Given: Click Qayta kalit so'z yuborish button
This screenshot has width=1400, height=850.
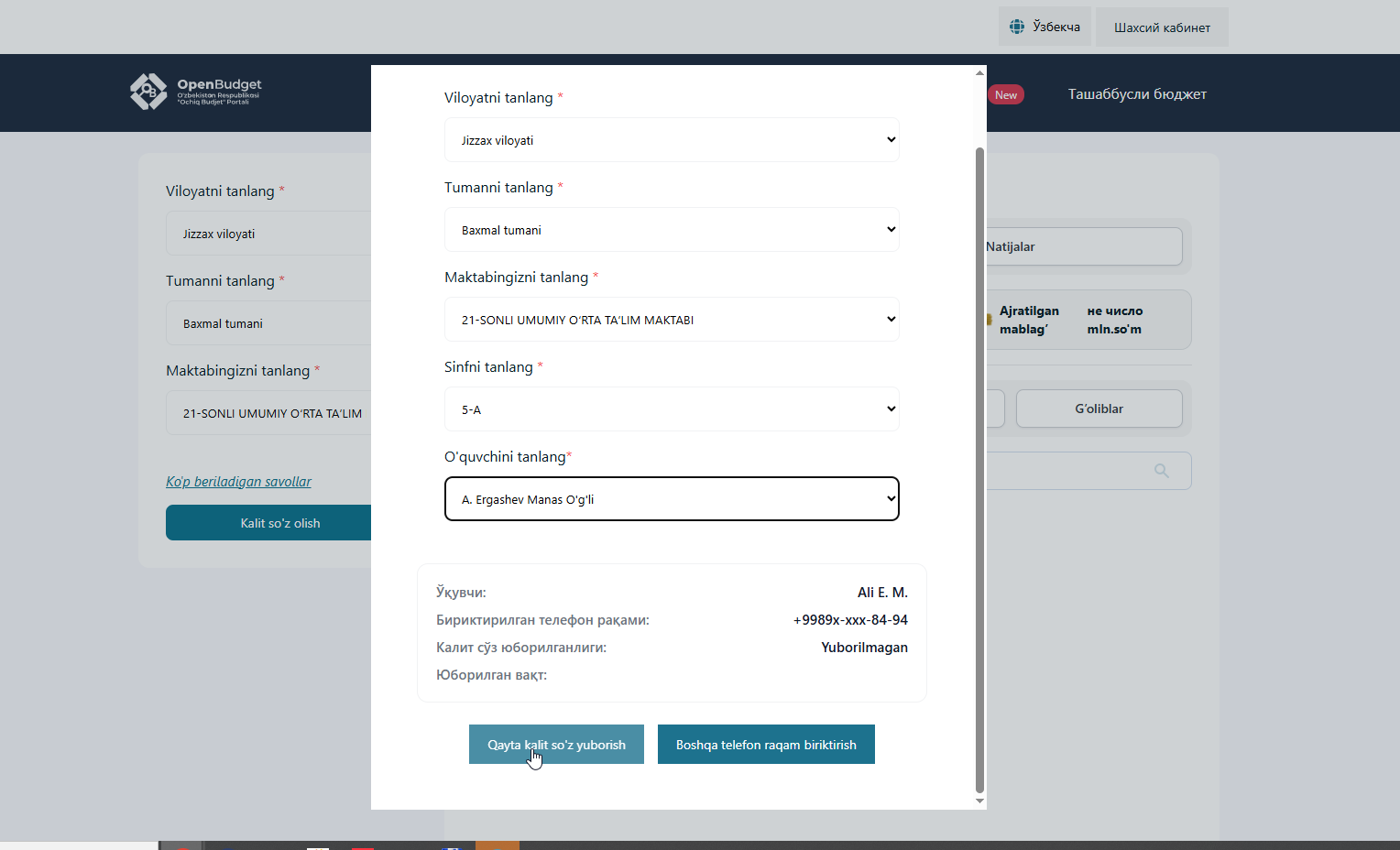Looking at the screenshot, I should tap(556, 745).
